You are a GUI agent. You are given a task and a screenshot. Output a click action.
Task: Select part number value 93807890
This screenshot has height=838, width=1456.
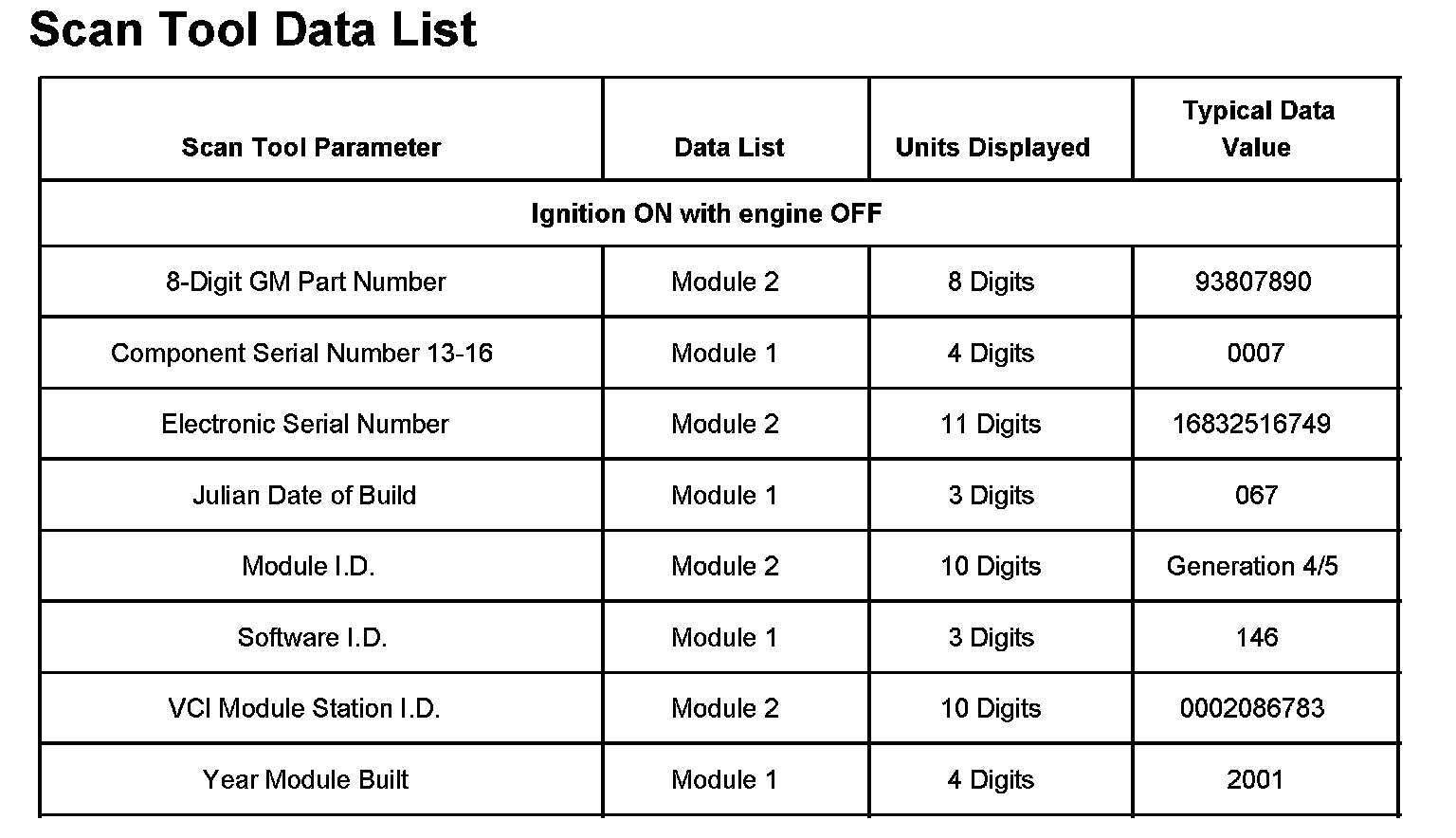(1253, 282)
